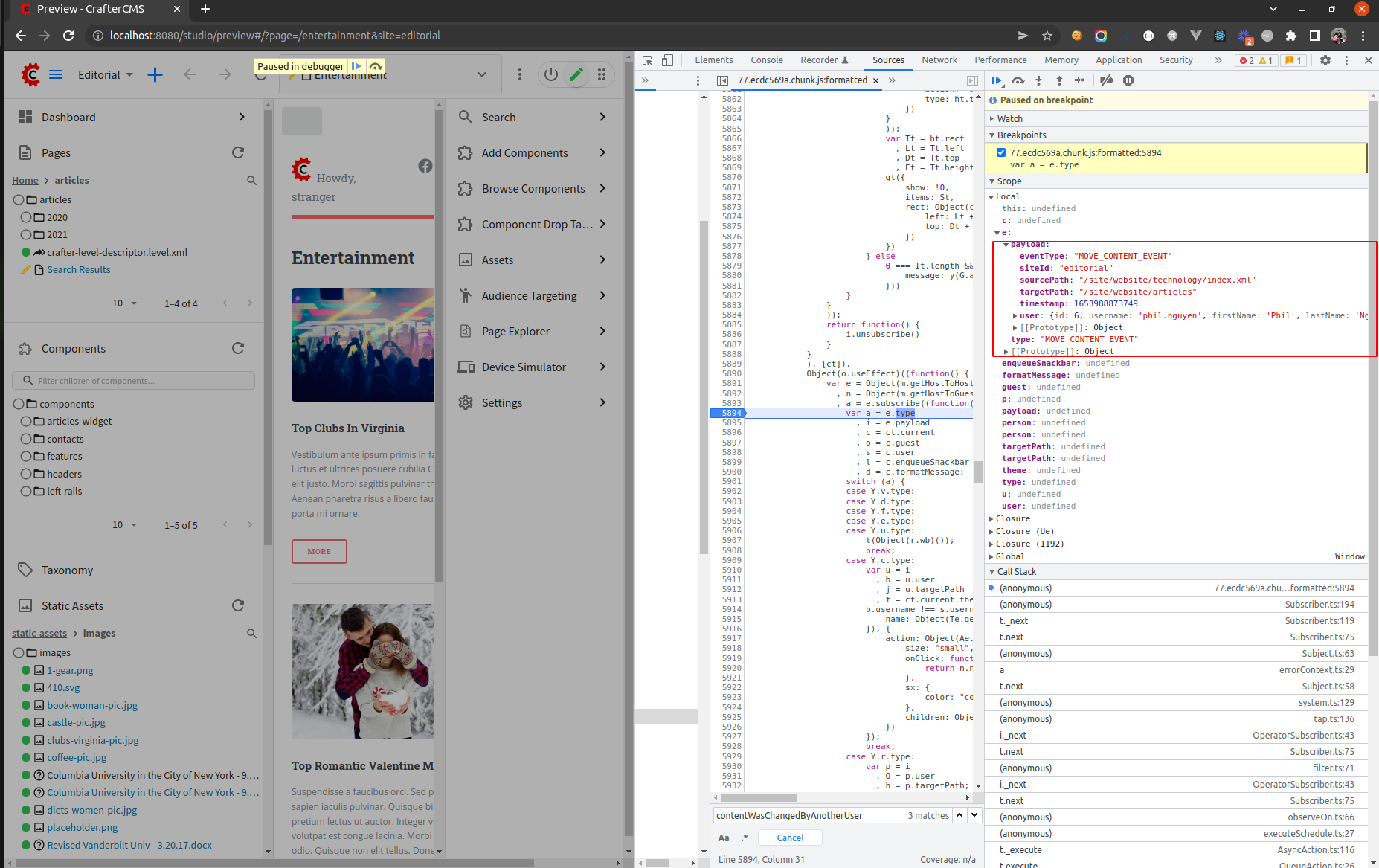Open the Device Simulator panel
This screenshot has height=868, width=1379.
(x=523, y=367)
